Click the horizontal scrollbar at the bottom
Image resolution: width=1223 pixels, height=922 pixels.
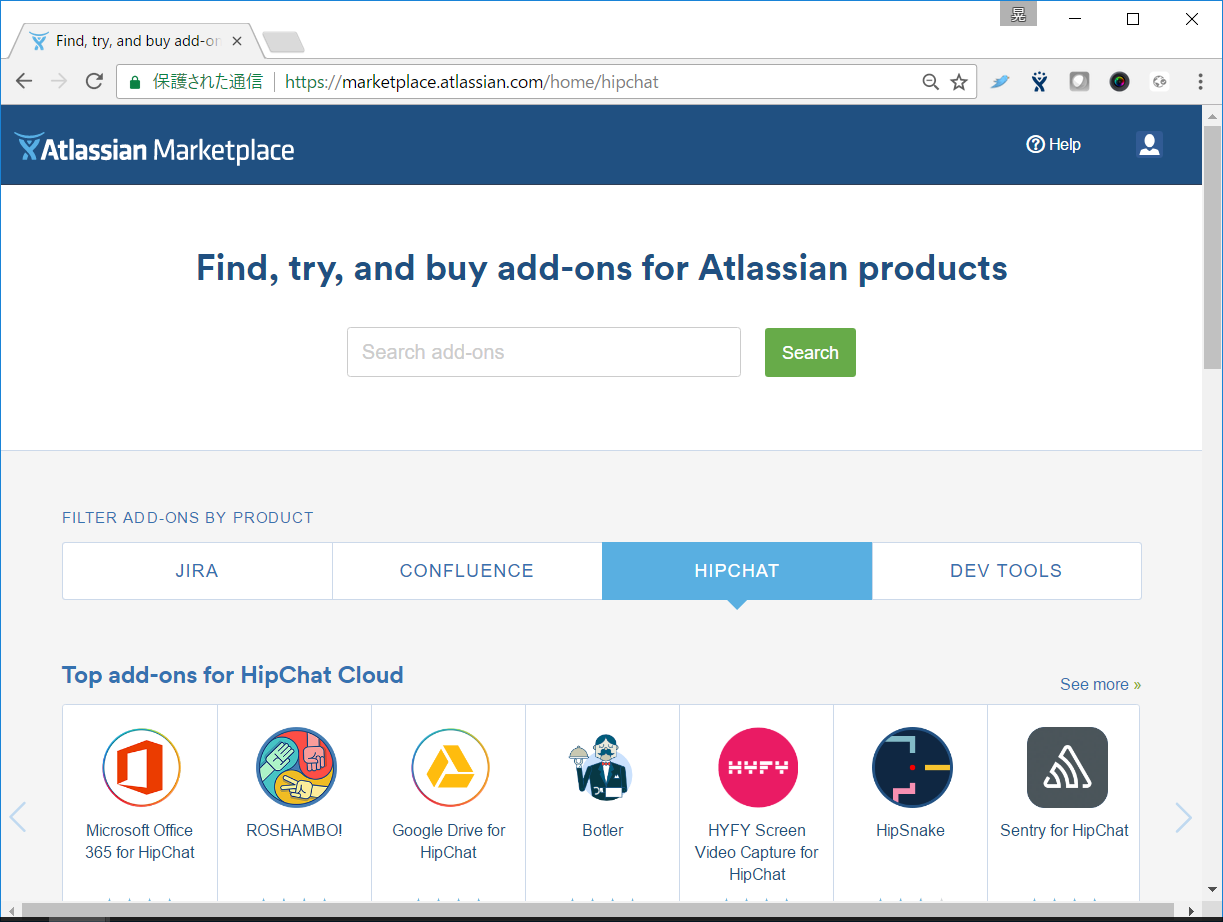pyautogui.click(x=600, y=910)
